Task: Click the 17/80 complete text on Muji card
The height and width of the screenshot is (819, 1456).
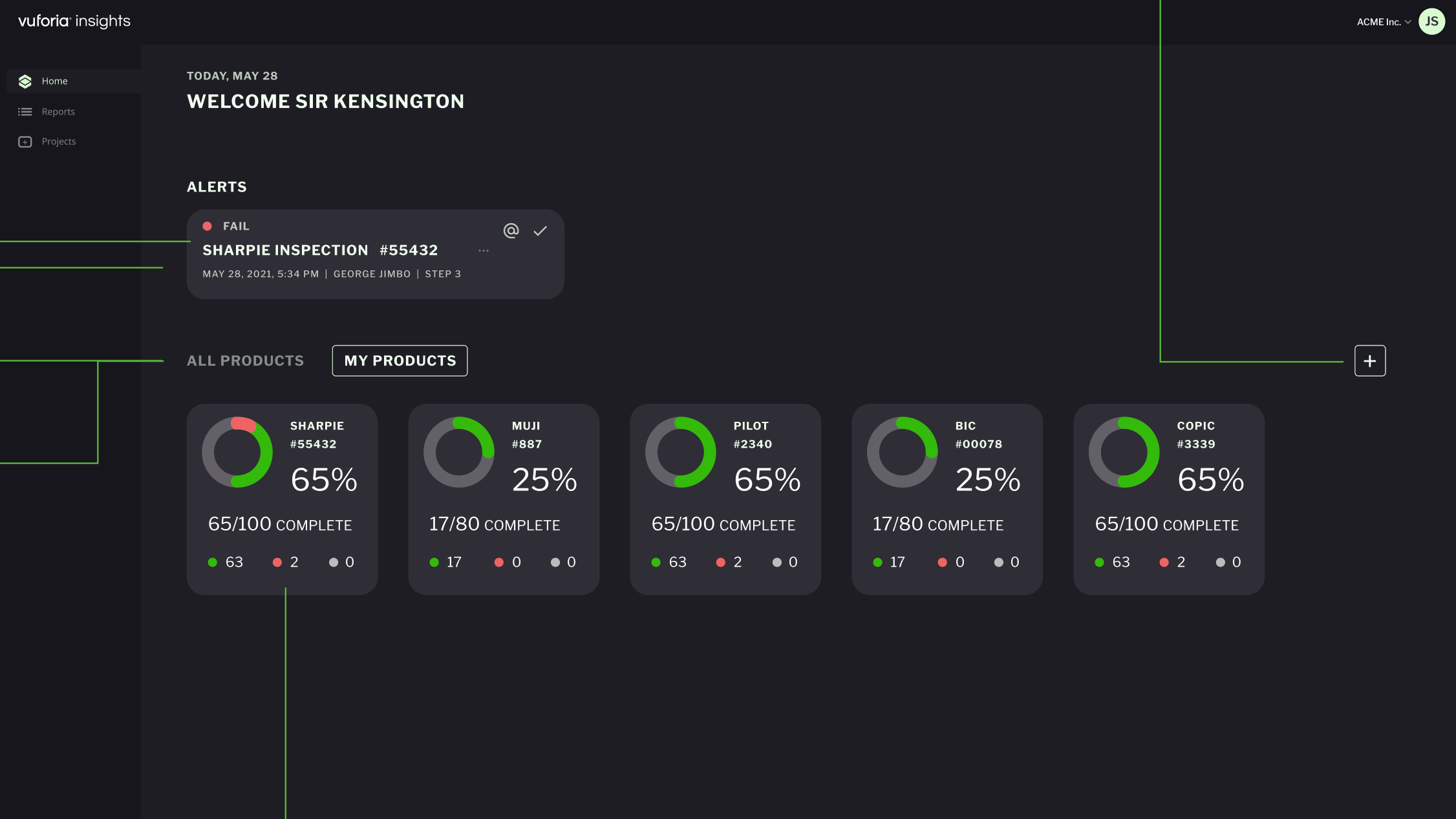Action: click(x=495, y=524)
